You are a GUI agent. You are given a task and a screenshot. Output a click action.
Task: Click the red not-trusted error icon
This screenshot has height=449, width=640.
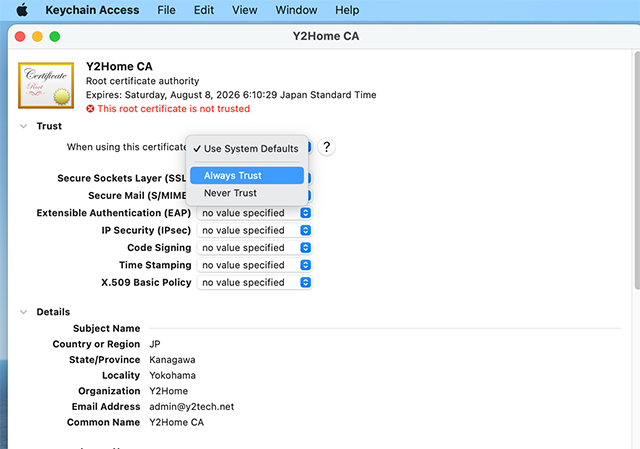(x=90, y=109)
